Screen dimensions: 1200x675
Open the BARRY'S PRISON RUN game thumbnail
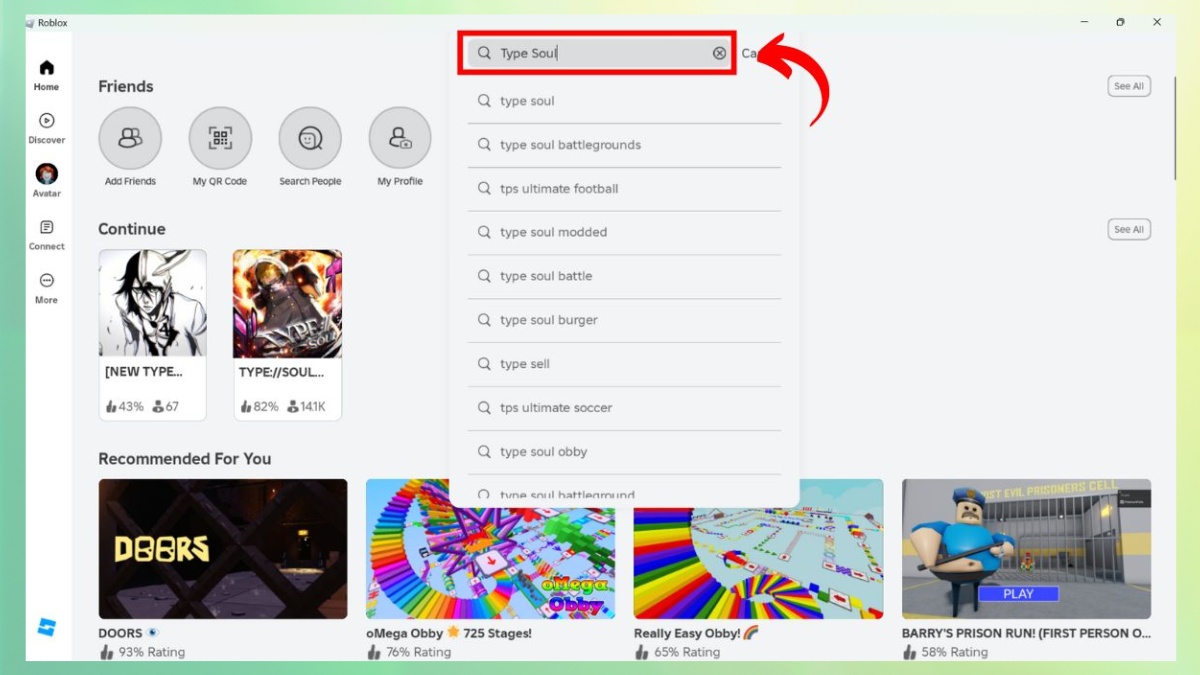pyautogui.click(x=1026, y=548)
